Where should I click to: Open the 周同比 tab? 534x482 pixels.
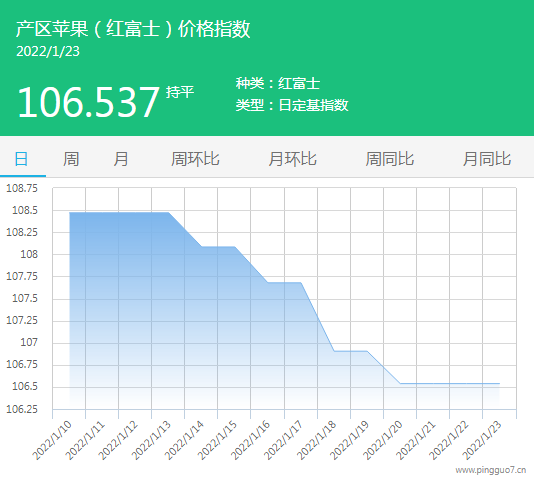[x=390, y=159]
